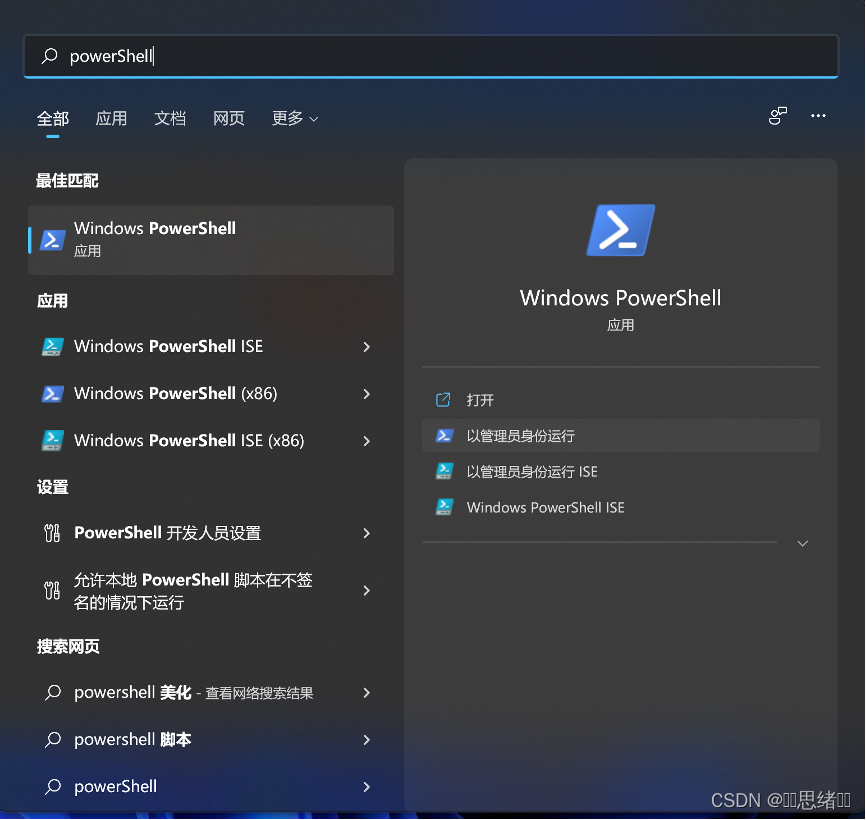Image resolution: width=866 pixels, height=820 pixels.
Task: Switch to the 应用 filter tab
Action: coord(111,118)
